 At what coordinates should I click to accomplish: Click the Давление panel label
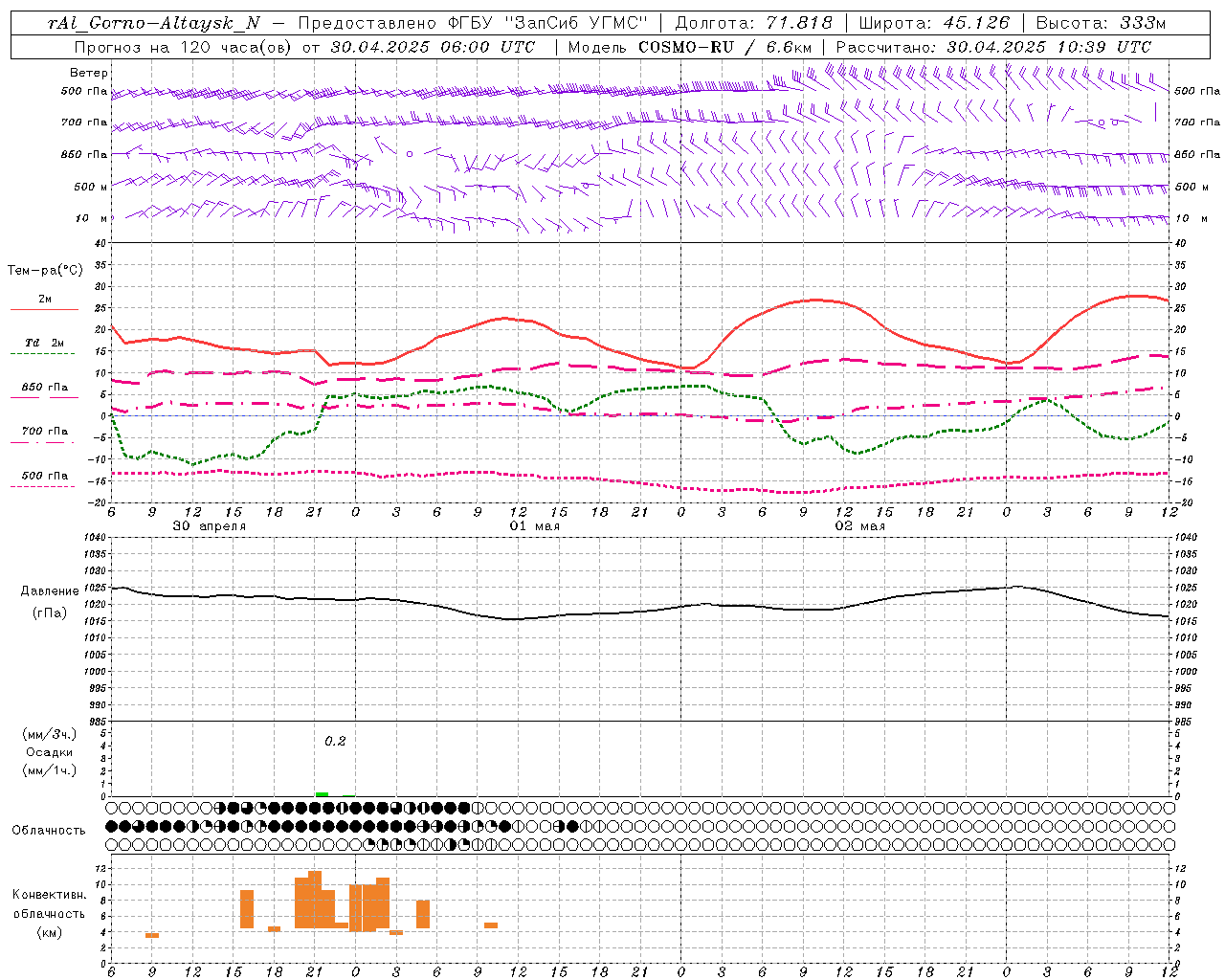(x=50, y=591)
